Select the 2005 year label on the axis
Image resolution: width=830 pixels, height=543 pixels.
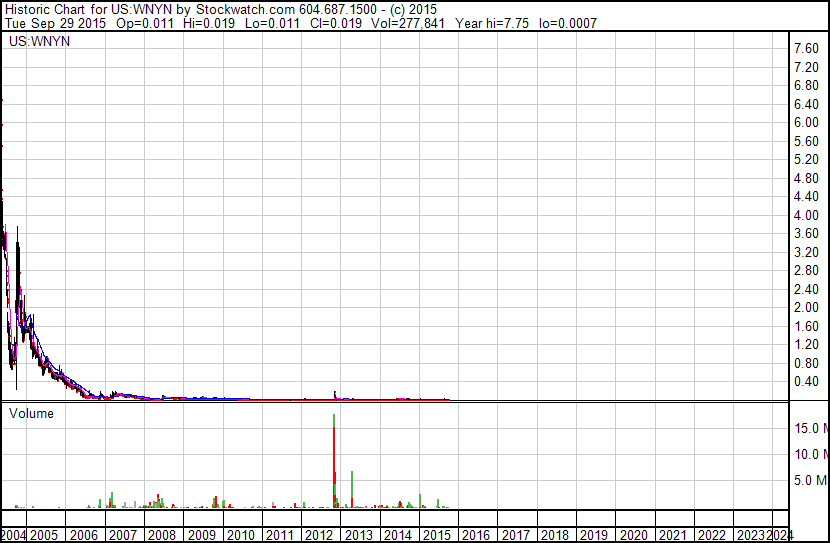[x=43, y=535]
